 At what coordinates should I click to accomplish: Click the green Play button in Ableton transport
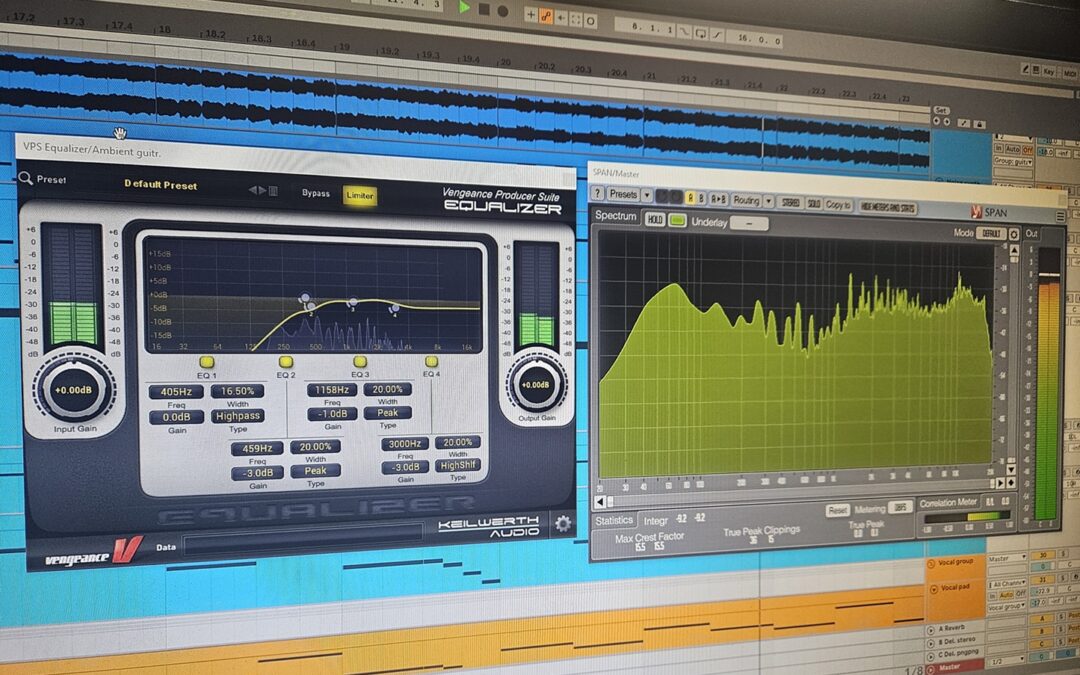pyautogui.click(x=464, y=8)
